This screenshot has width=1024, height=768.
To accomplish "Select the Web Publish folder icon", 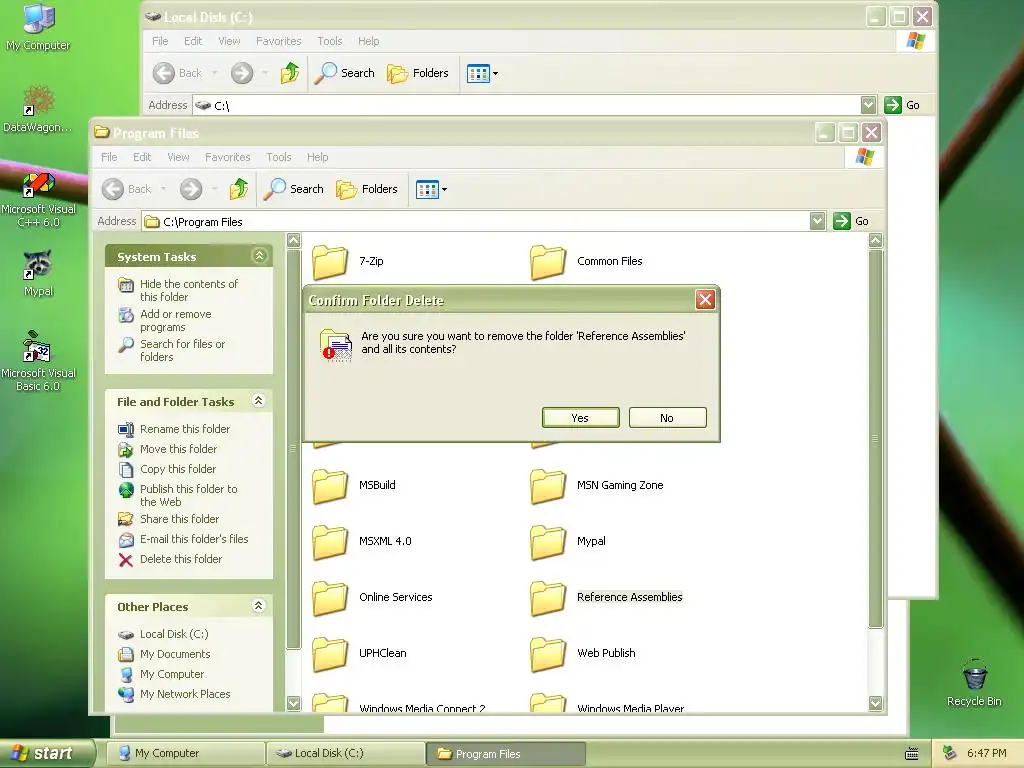I will pos(548,654).
